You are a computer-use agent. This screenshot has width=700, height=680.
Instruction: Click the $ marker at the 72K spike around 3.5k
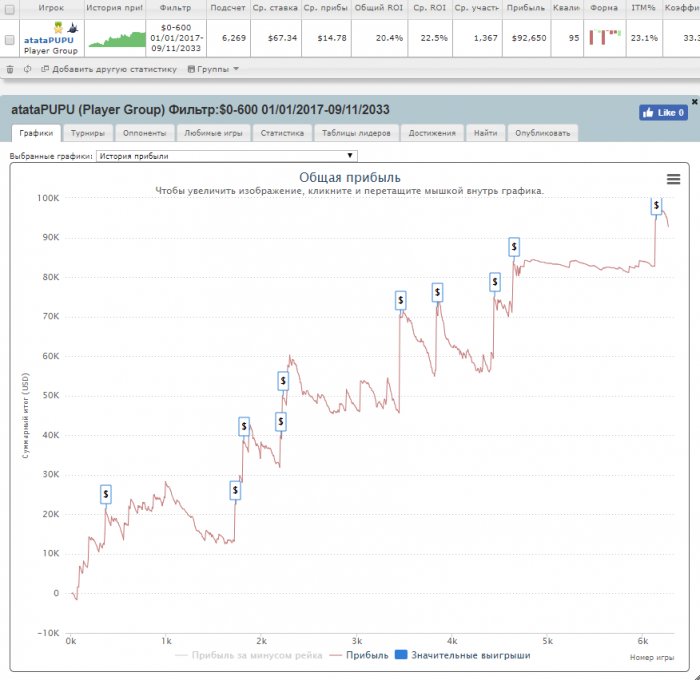coord(401,300)
